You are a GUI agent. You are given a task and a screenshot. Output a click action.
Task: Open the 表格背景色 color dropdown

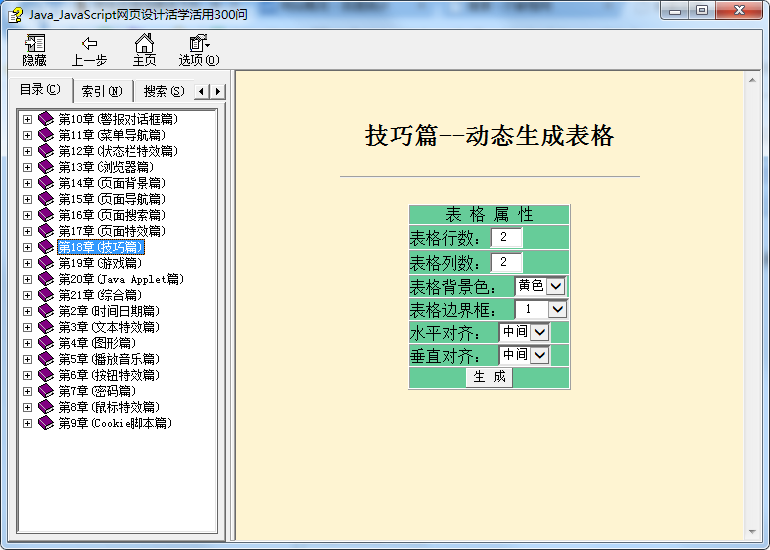[x=556, y=286]
